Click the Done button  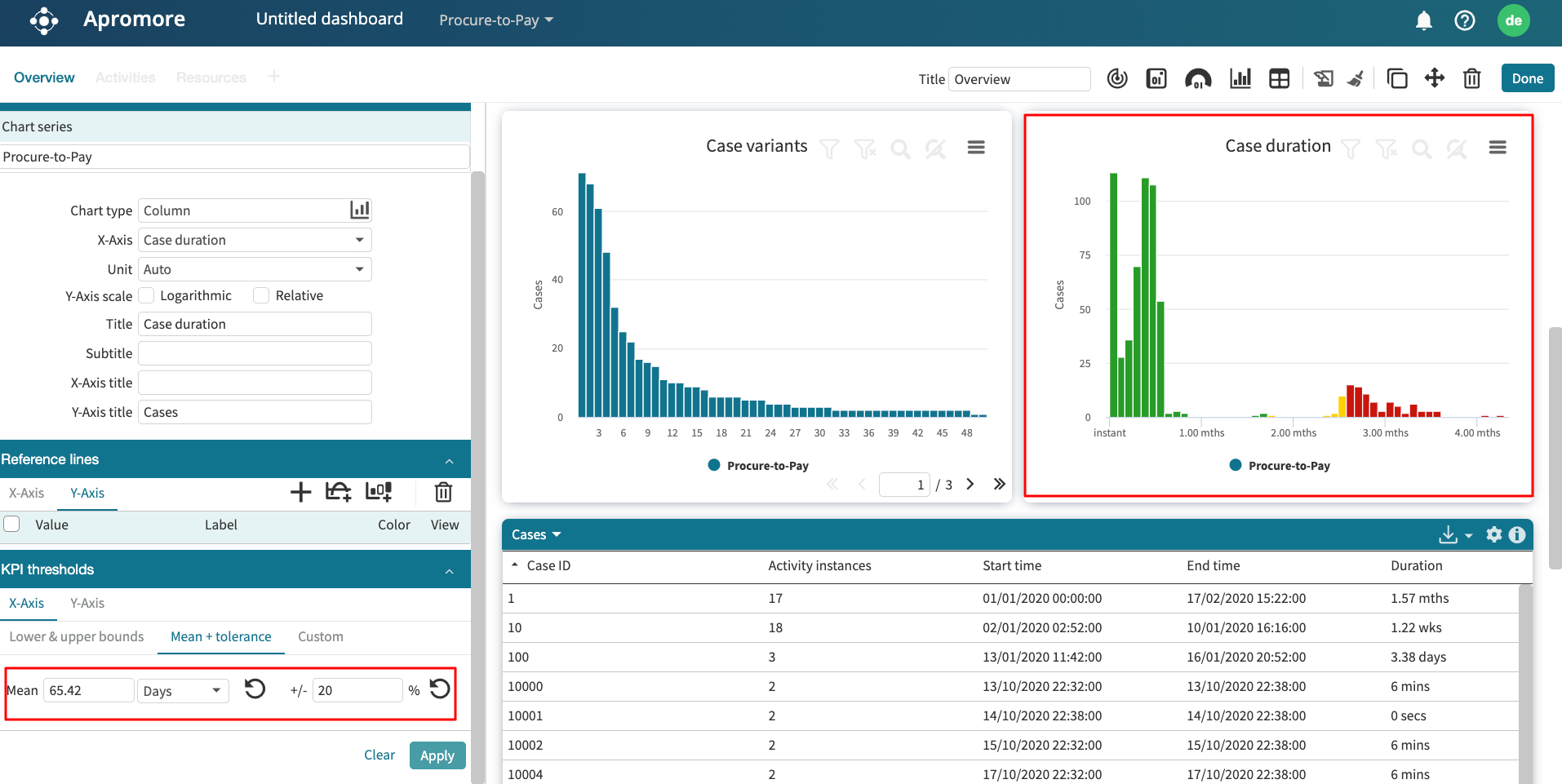point(1527,78)
